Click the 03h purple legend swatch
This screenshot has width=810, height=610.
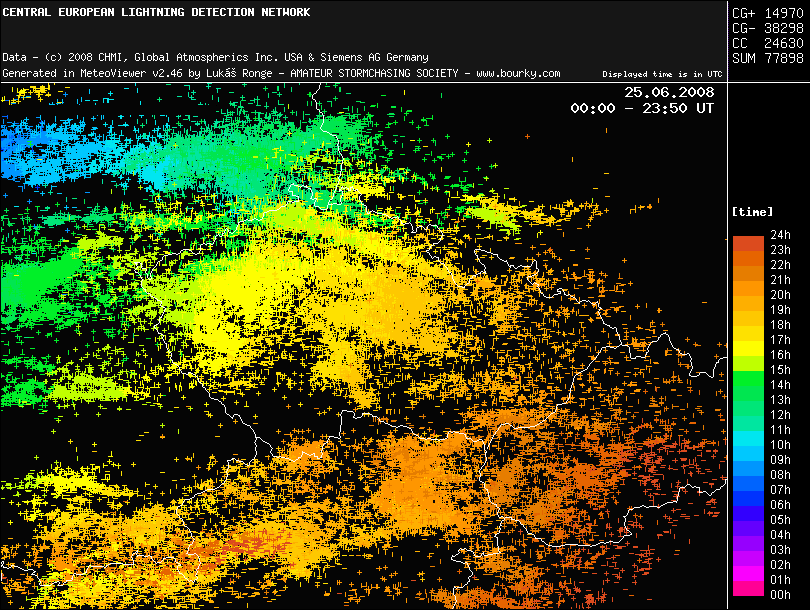click(748, 543)
